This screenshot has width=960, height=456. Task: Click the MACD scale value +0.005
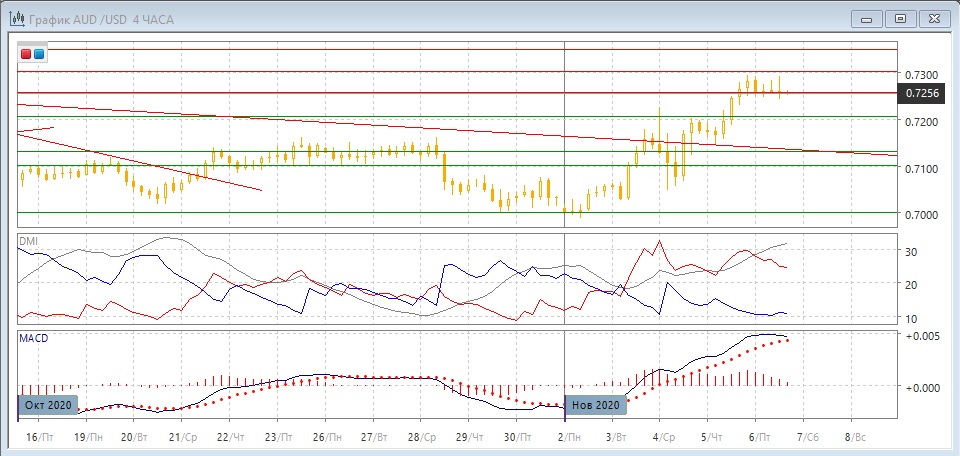tap(923, 337)
